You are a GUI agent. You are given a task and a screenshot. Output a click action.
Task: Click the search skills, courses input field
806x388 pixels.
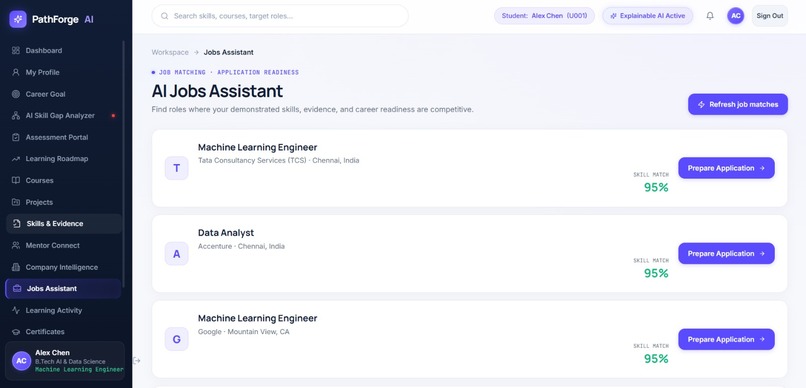pos(280,16)
